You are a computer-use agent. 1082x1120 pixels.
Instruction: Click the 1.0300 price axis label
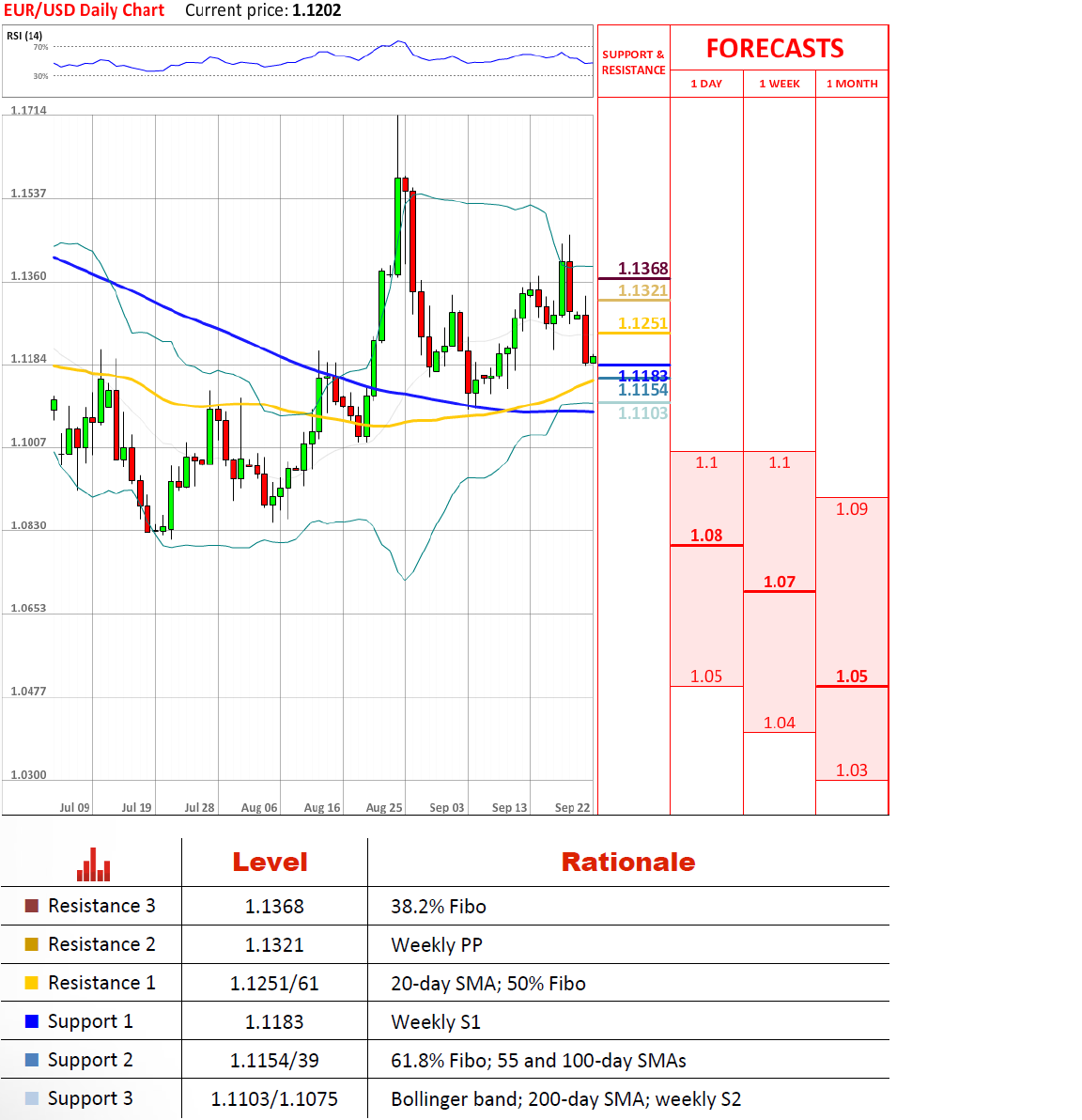coord(28,775)
